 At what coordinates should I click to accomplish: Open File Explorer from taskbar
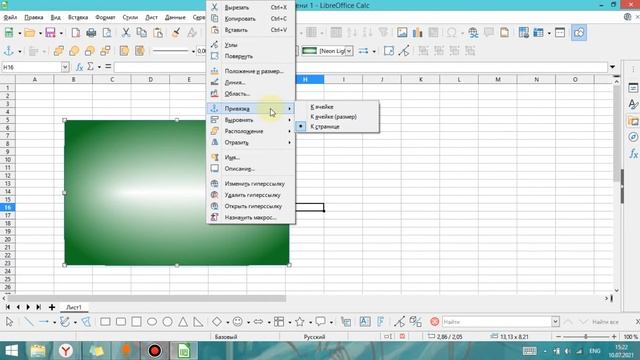click(38, 351)
